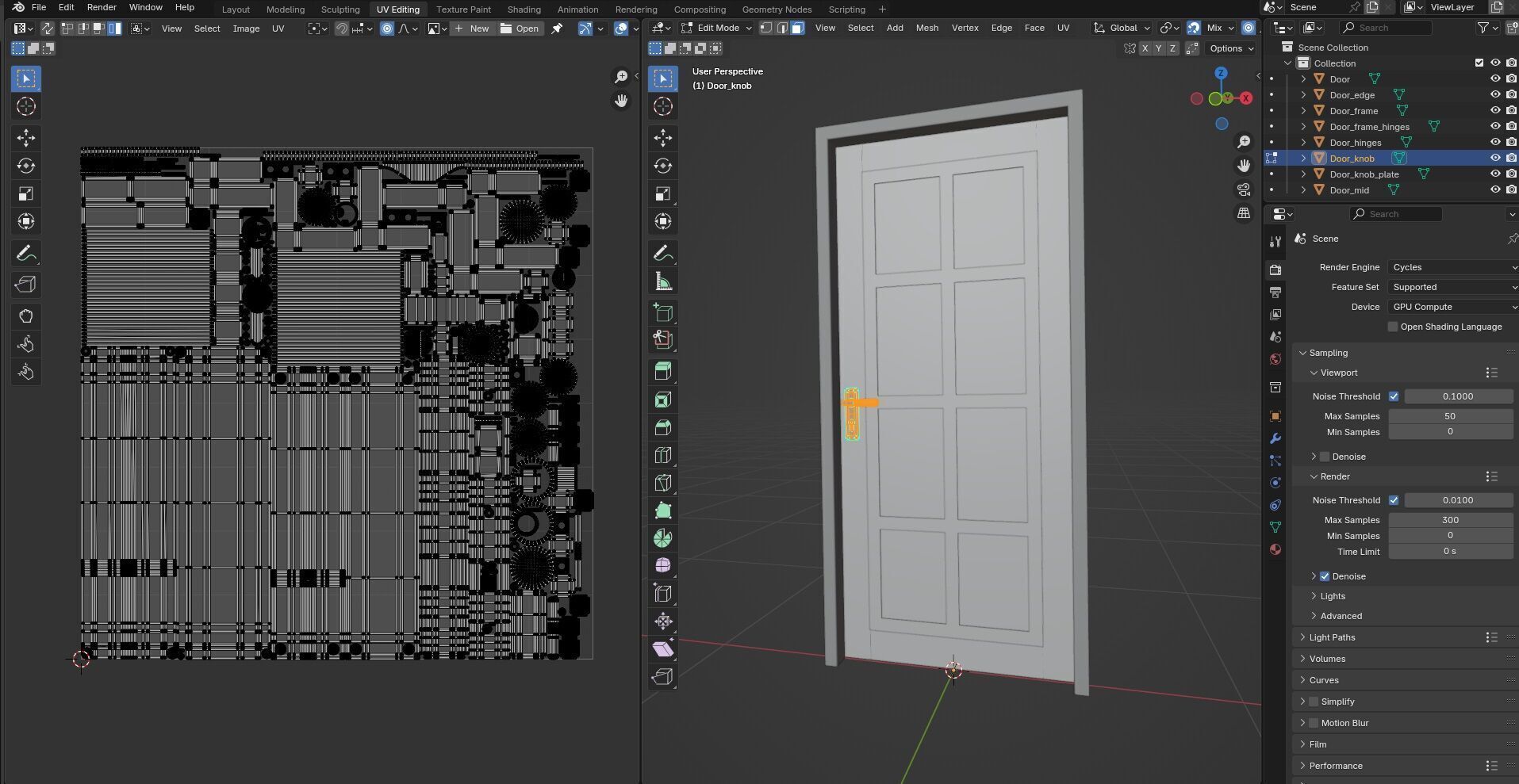Select the Spin tool
This screenshot has height=784, width=1519.
pos(663,538)
